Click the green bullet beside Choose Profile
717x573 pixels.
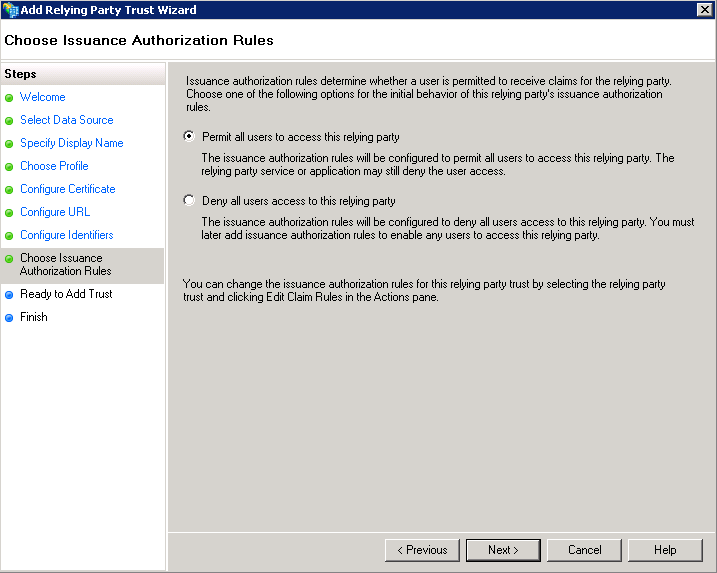pos(9,167)
